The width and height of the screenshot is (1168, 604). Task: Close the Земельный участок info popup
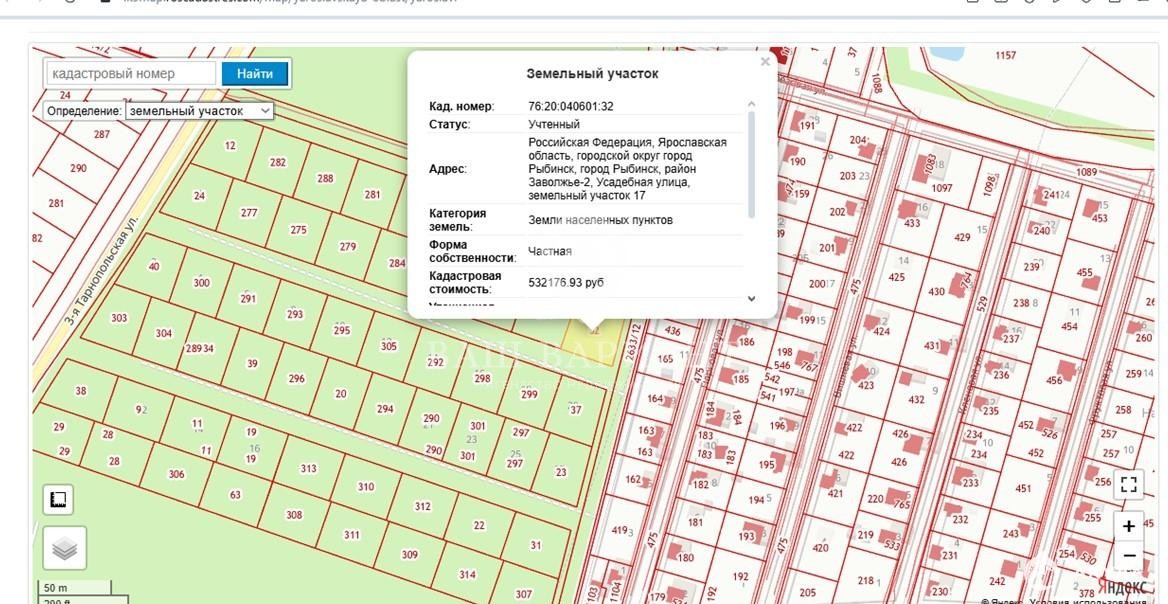tap(765, 62)
